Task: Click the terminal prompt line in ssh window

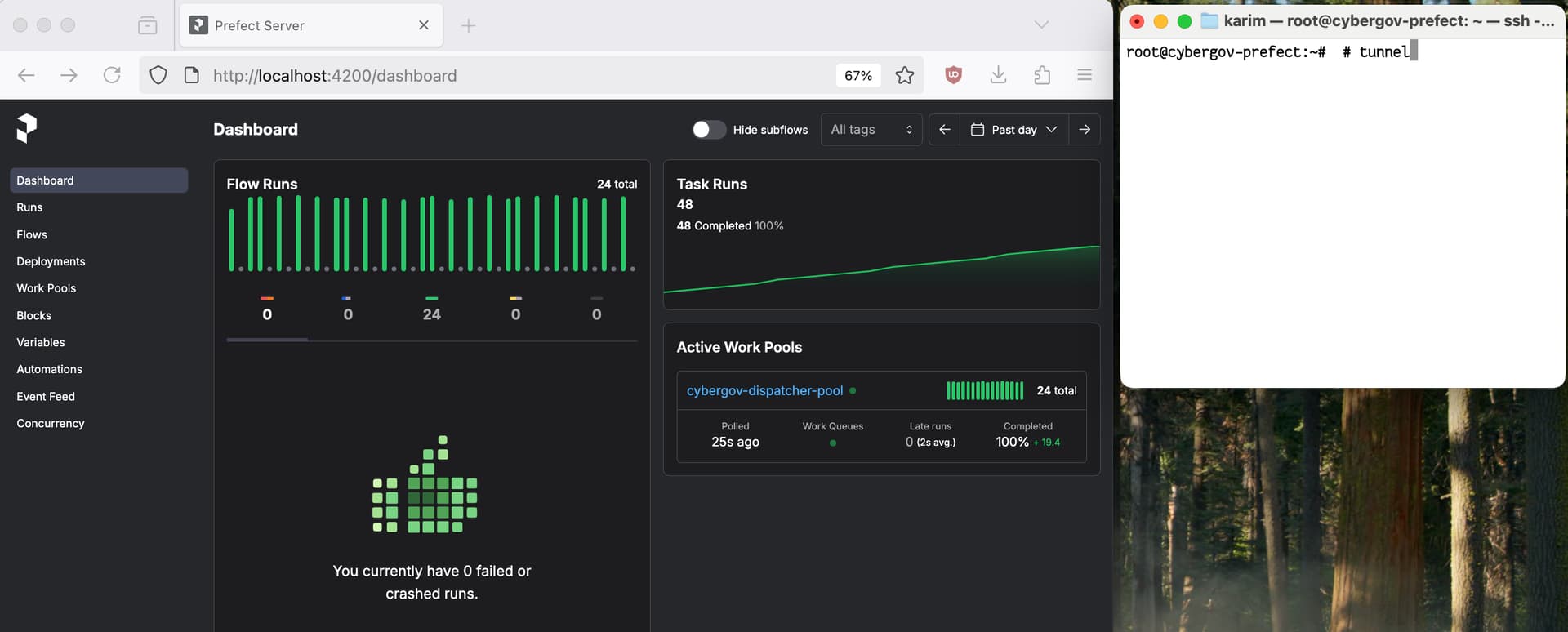Action: coord(1272,51)
